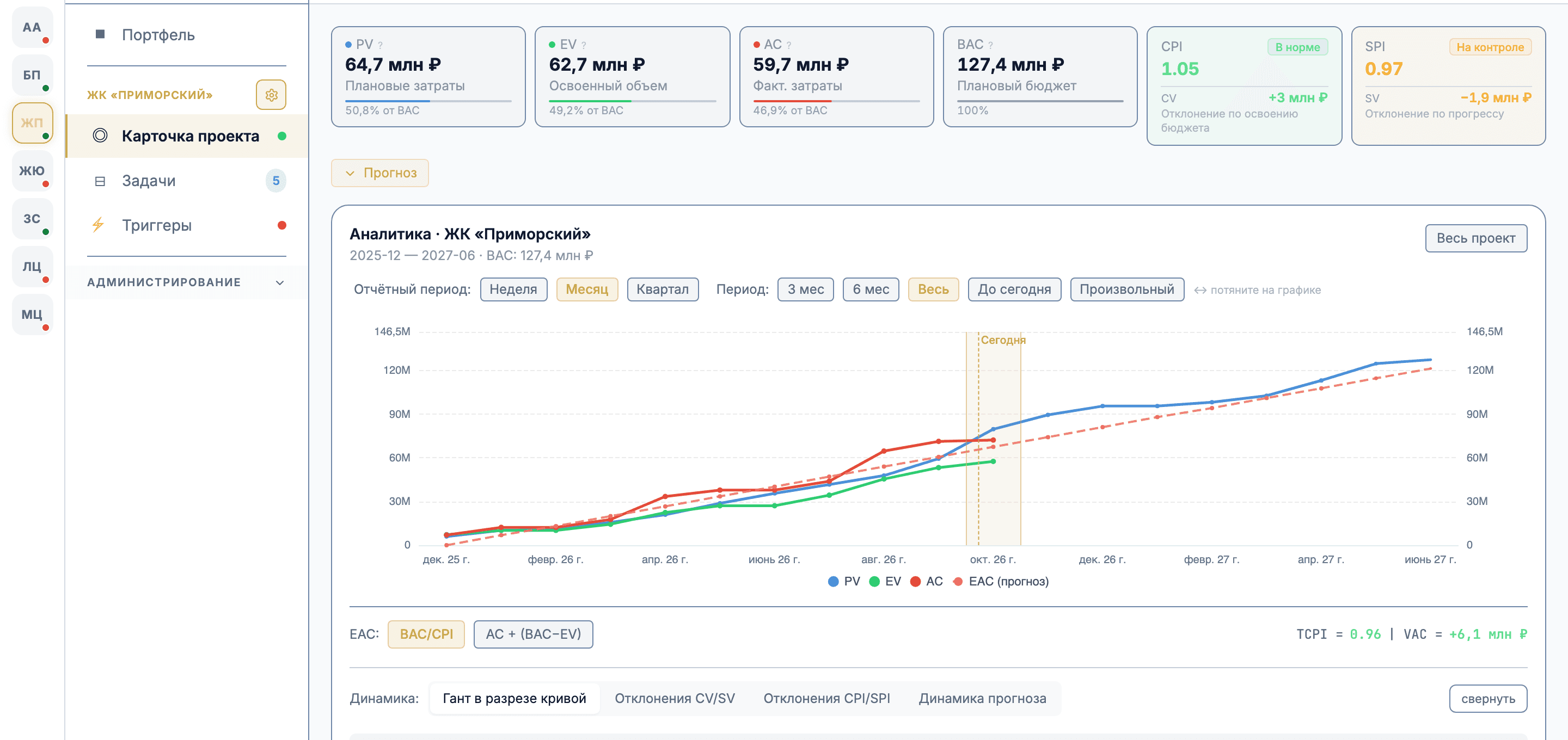The width and height of the screenshot is (1568, 740).
Task: Click the Портфель square icon
Action: click(x=100, y=34)
